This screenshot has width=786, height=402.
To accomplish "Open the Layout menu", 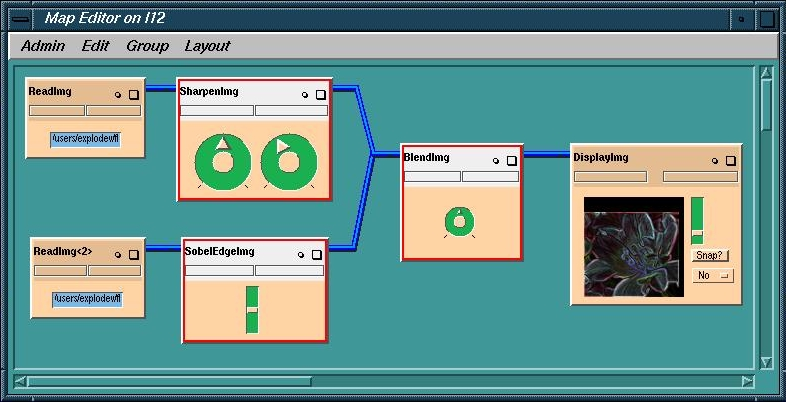I will [x=207, y=46].
